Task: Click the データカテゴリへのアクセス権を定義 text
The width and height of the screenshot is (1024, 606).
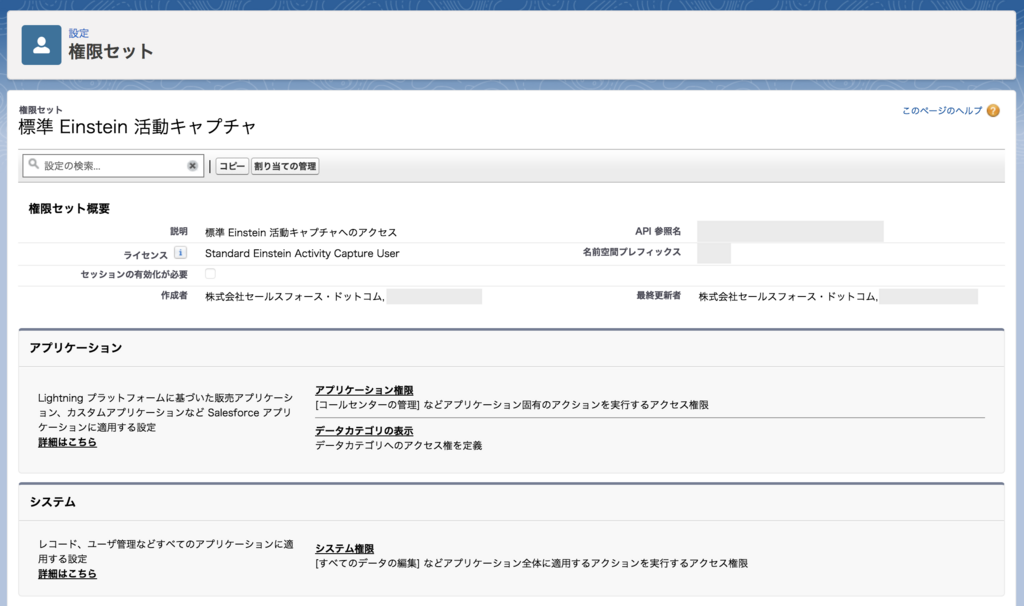Action: pyautogui.click(x=398, y=445)
